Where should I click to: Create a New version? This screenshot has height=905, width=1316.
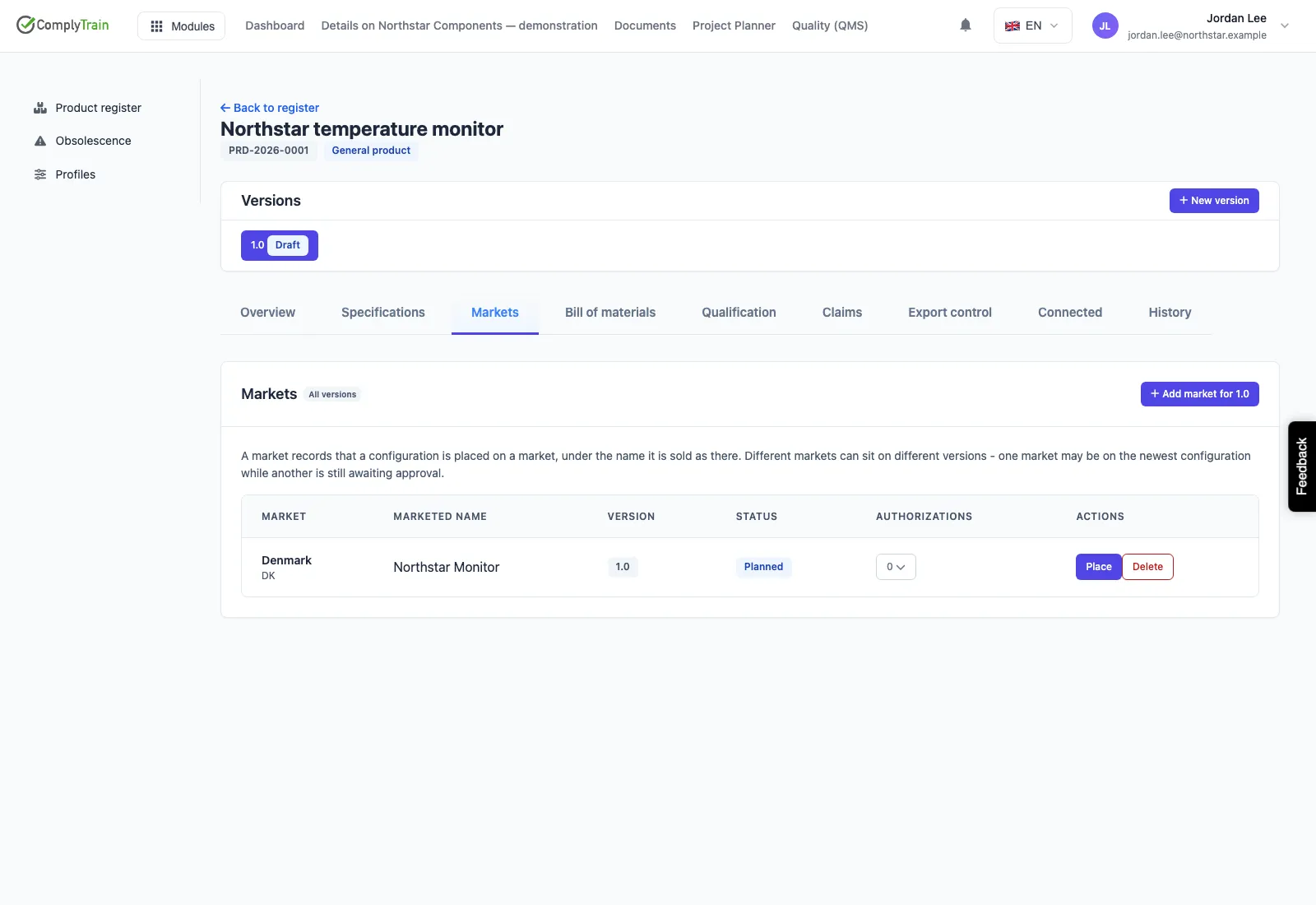tap(1214, 201)
